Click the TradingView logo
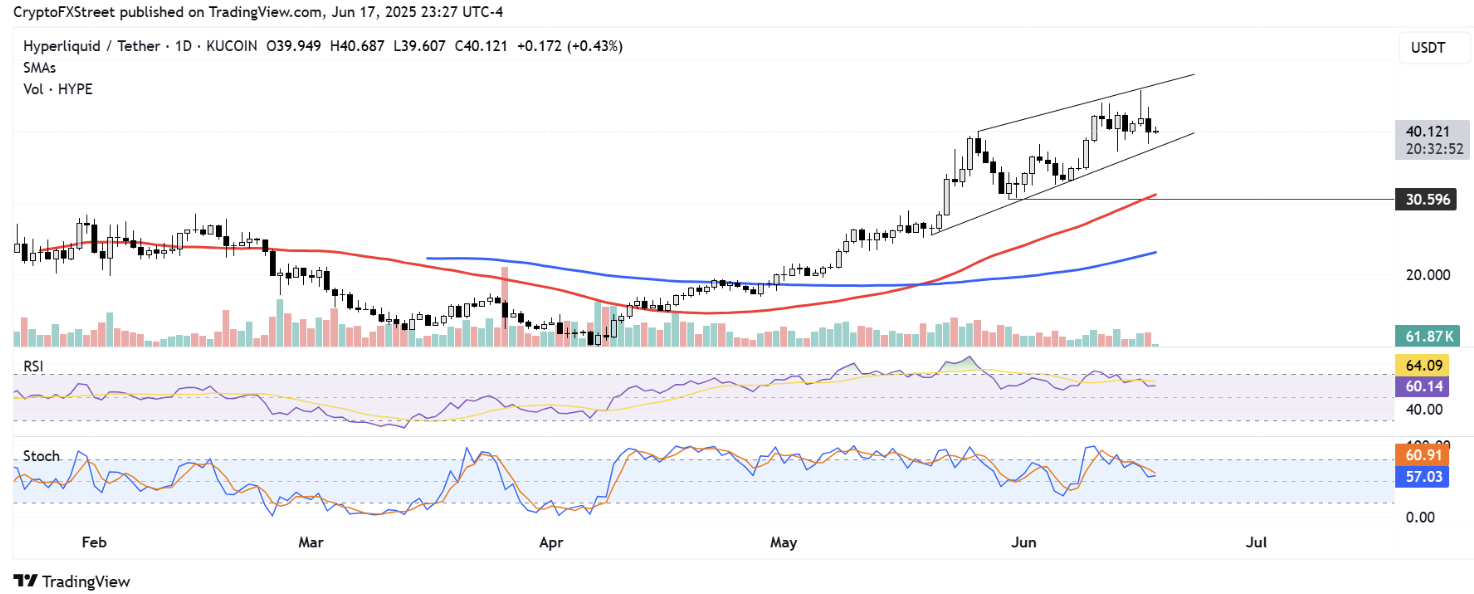 click(71, 581)
